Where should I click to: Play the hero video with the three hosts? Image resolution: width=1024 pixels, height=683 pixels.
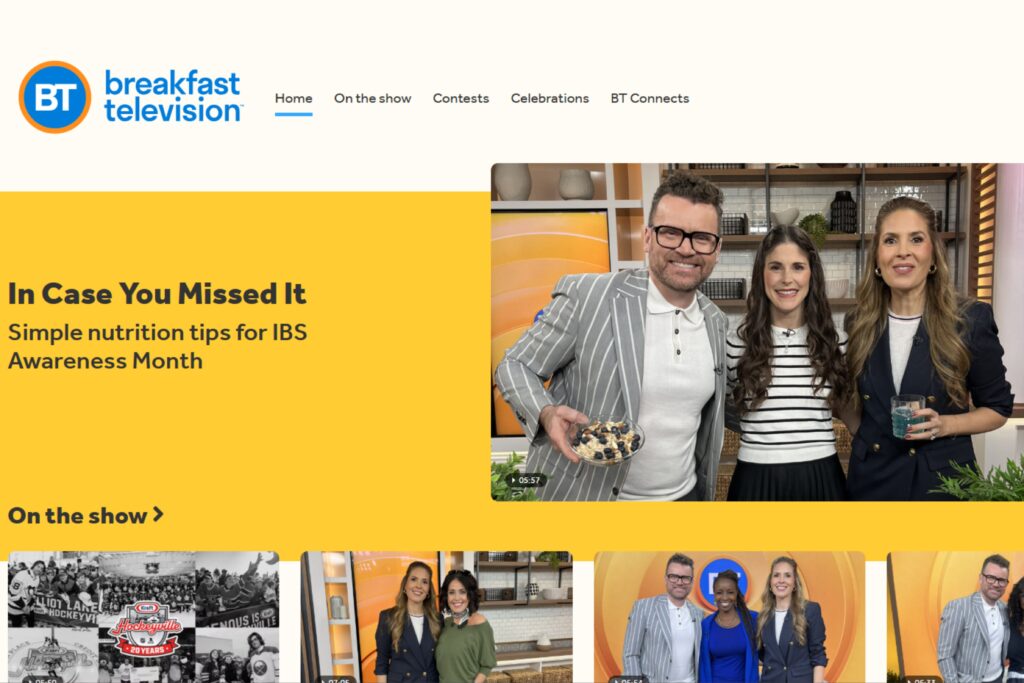pyautogui.click(x=757, y=332)
